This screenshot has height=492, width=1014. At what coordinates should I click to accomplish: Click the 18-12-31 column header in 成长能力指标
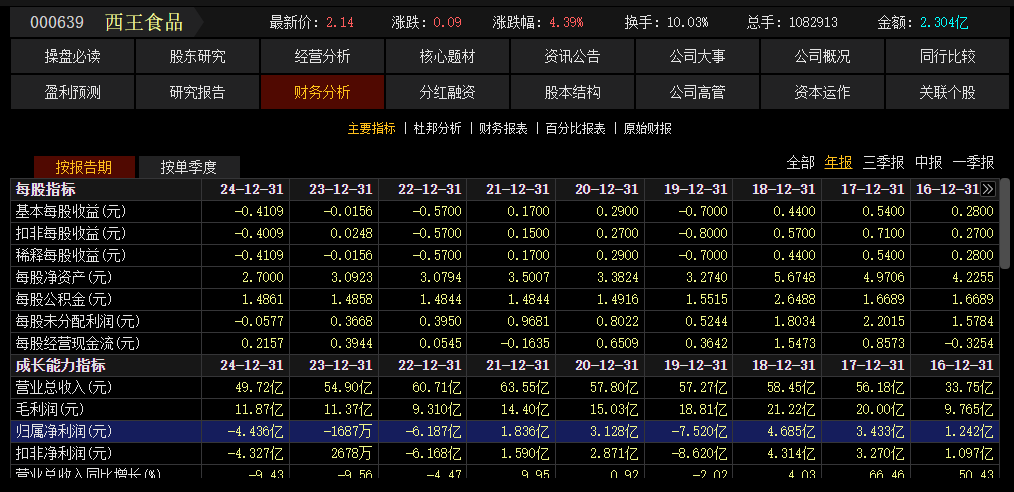click(784, 365)
